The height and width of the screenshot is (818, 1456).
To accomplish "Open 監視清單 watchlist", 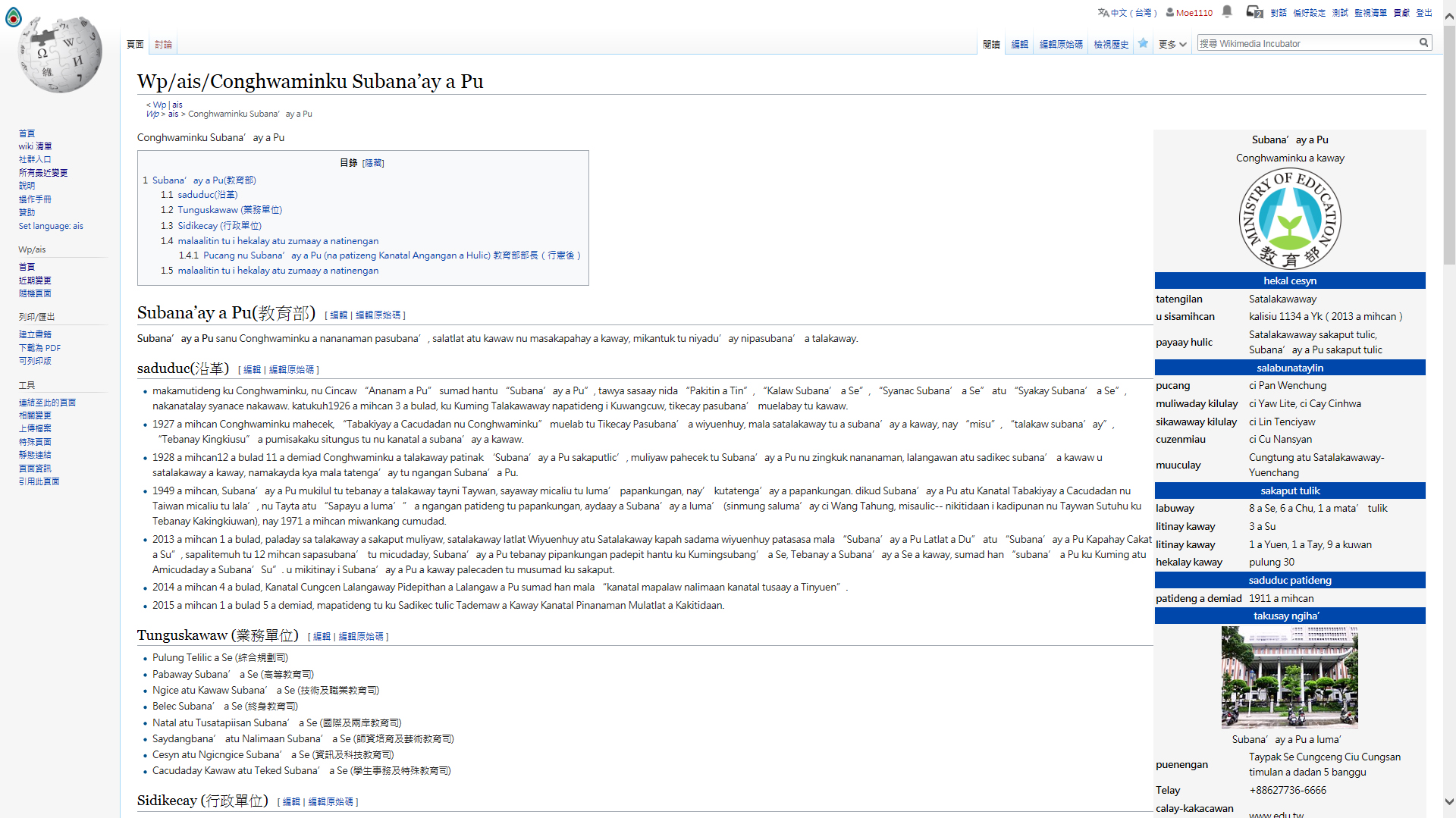I will tap(1370, 13).
